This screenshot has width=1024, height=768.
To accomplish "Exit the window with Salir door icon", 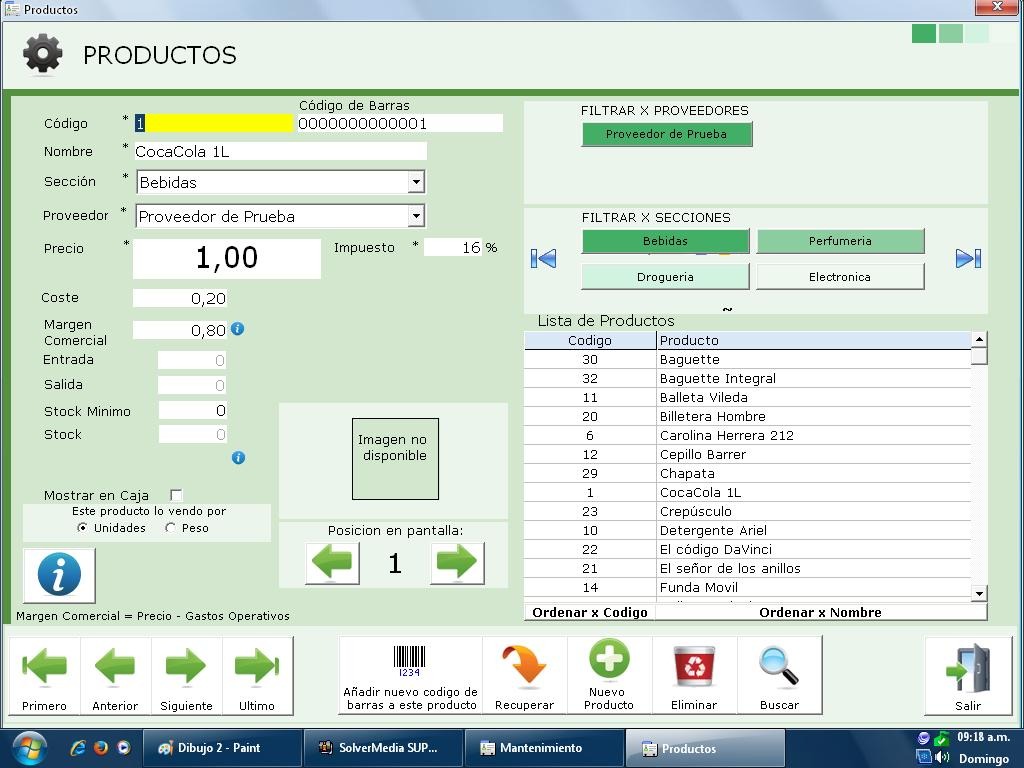I will pos(968,676).
